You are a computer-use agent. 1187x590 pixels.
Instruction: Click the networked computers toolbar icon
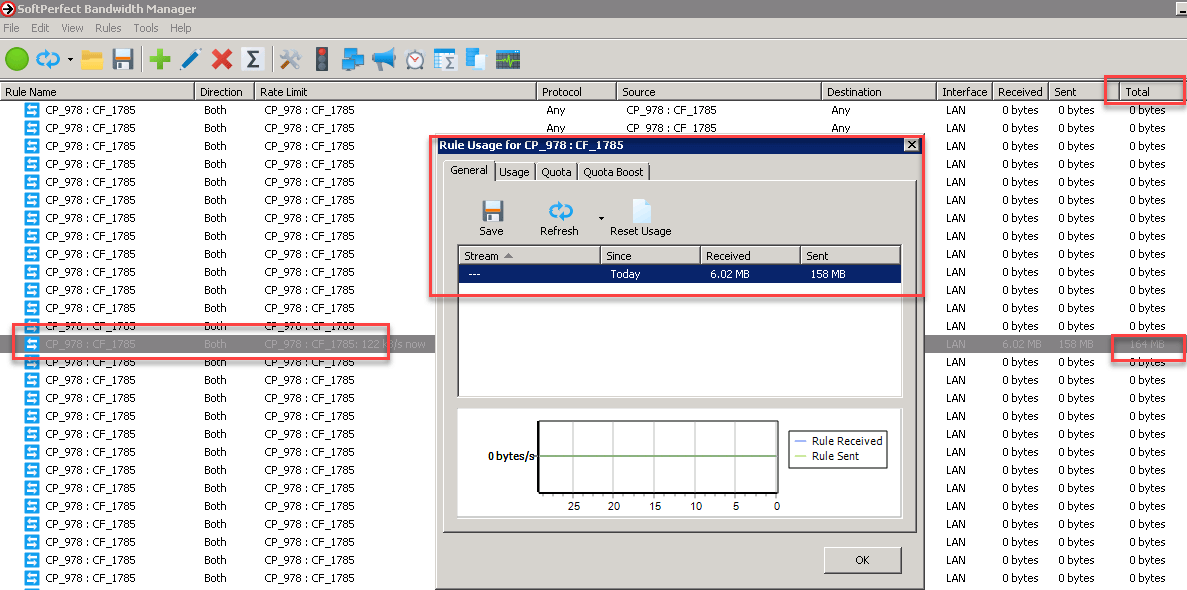point(354,59)
